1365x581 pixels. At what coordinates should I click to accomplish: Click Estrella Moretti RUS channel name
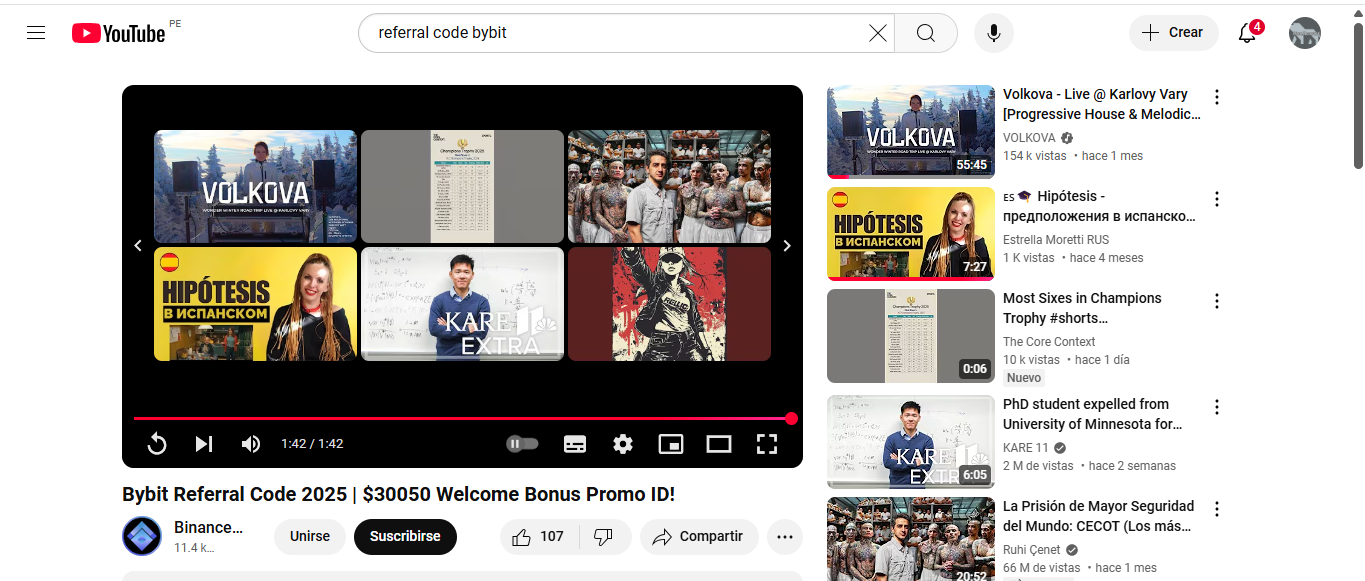1056,240
